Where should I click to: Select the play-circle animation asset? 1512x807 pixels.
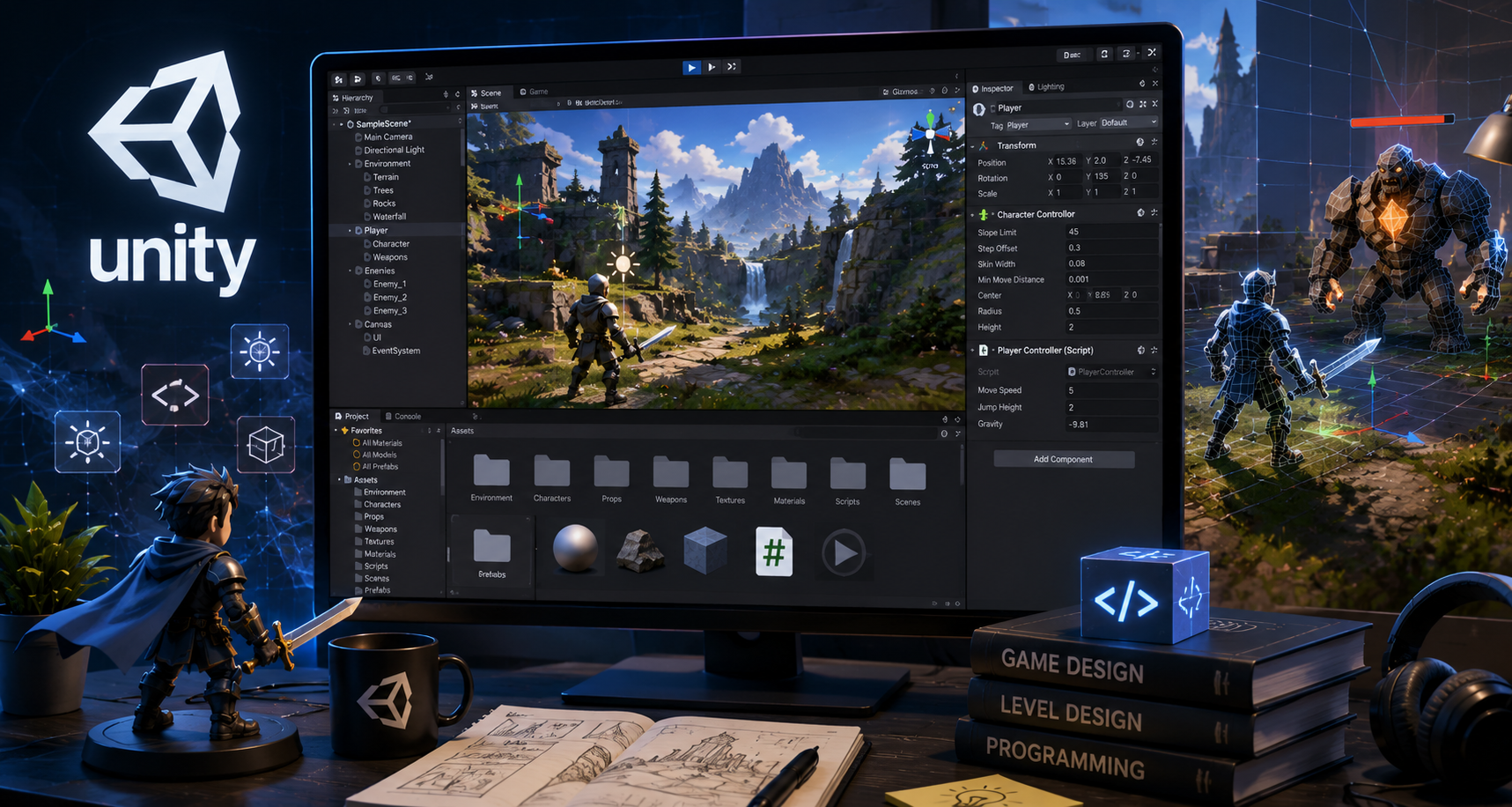844,553
